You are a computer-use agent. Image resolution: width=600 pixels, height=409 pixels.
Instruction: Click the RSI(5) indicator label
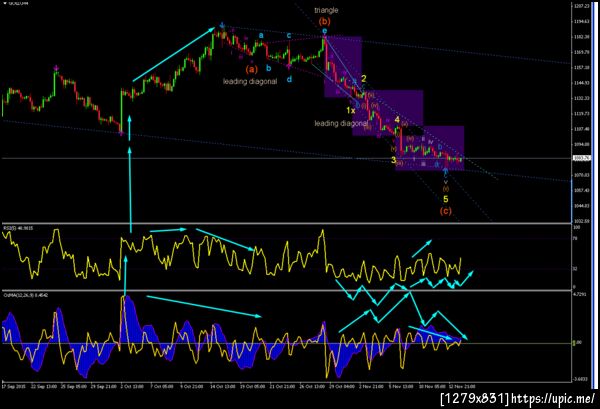[x=18, y=228]
